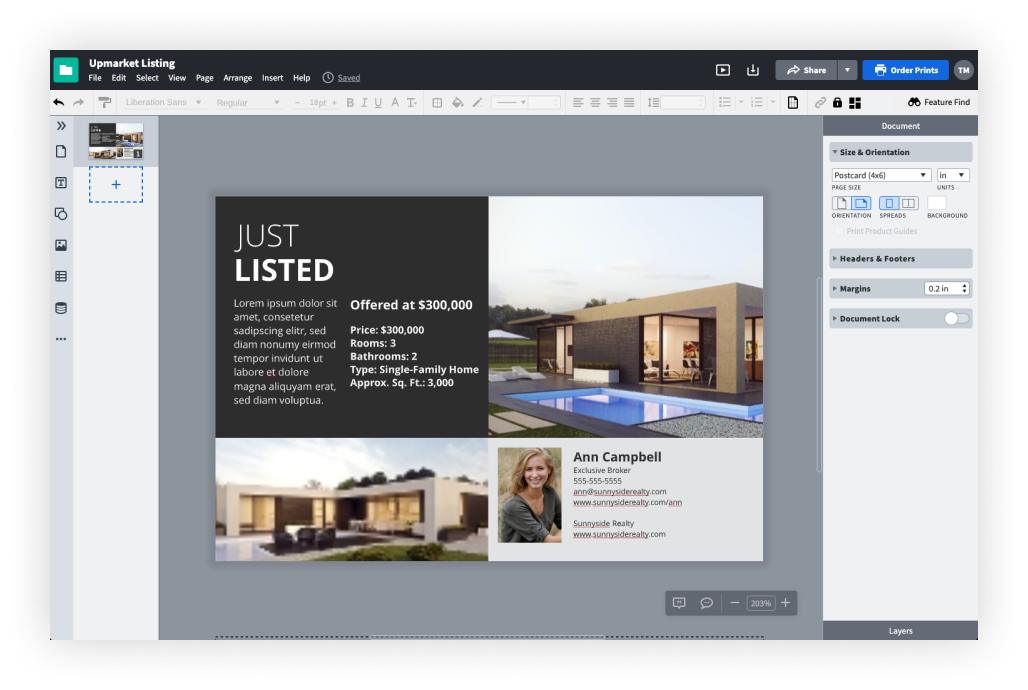The width and height of the screenshot is (1028, 690).
Task: Click the binoculars Feature Find icon
Action: [x=914, y=102]
